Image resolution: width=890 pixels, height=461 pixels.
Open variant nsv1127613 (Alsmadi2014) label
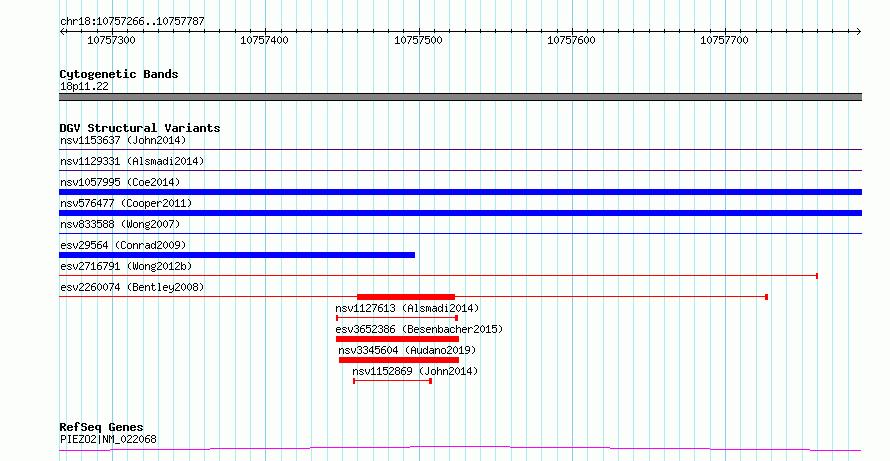point(407,308)
